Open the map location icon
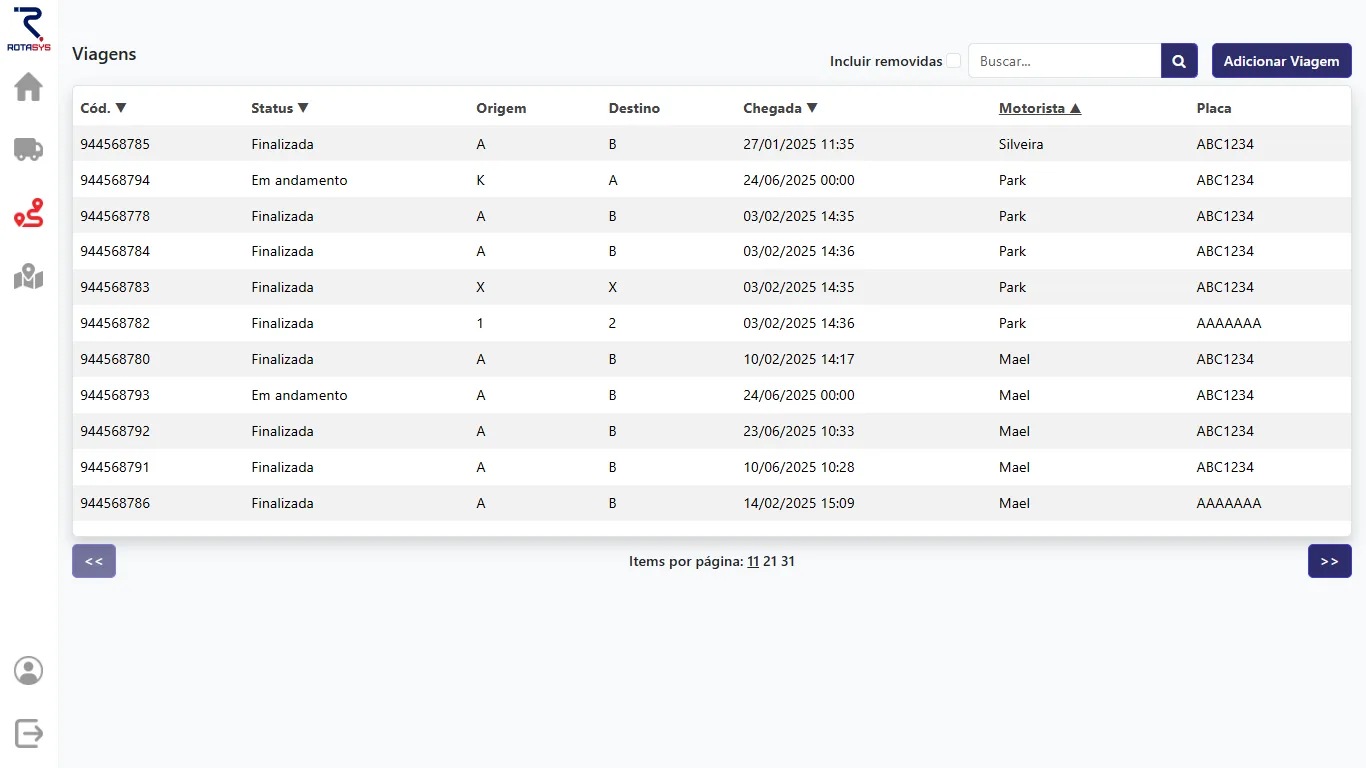The height and width of the screenshot is (768, 1366). point(28,276)
